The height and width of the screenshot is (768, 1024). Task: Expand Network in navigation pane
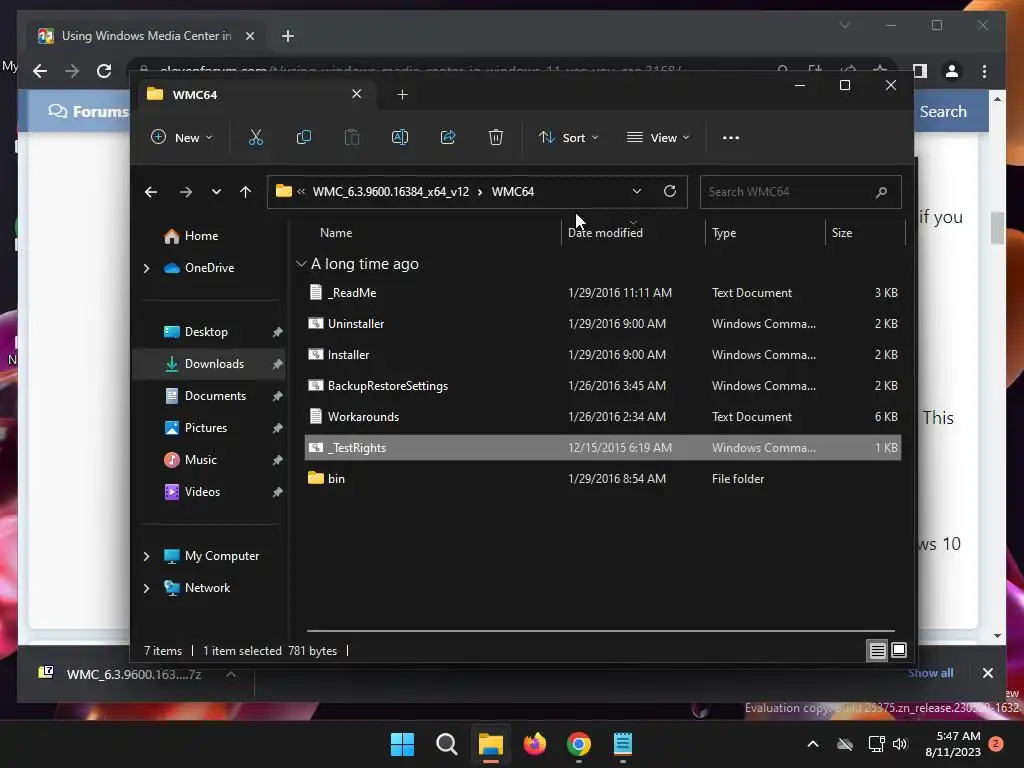(x=146, y=588)
